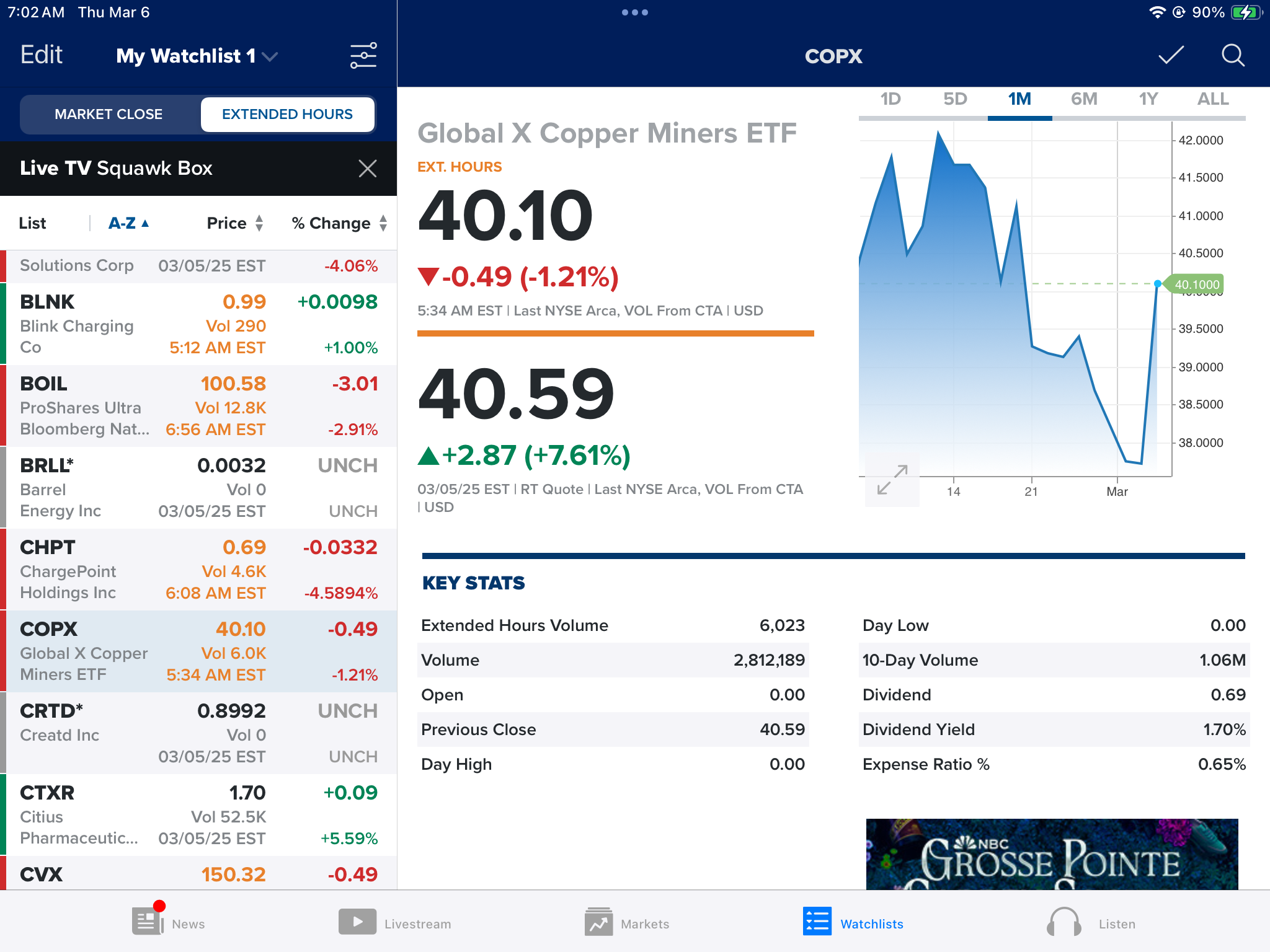1270x952 pixels.
Task: Switch to EXTENDED HOURS view
Action: [x=287, y=115]
